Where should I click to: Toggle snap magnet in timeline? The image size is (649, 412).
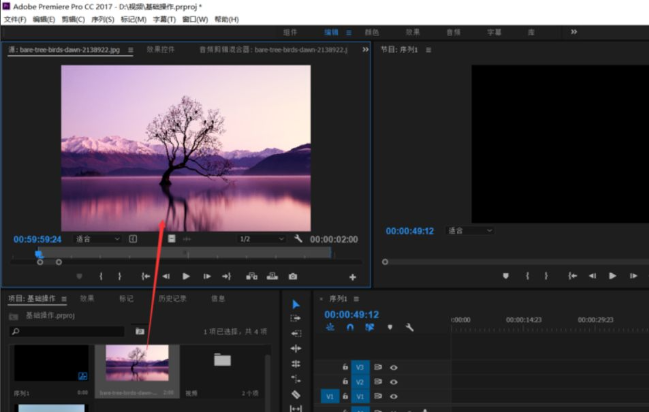coord(350,327)
